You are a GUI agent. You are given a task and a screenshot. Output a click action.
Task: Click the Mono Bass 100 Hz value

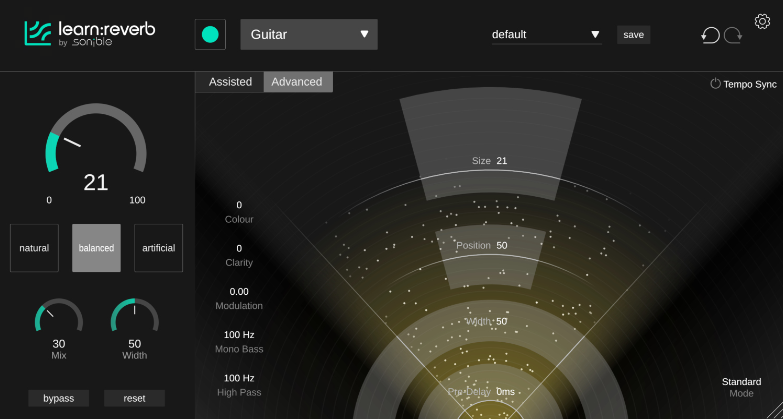(x=239, y=335)
